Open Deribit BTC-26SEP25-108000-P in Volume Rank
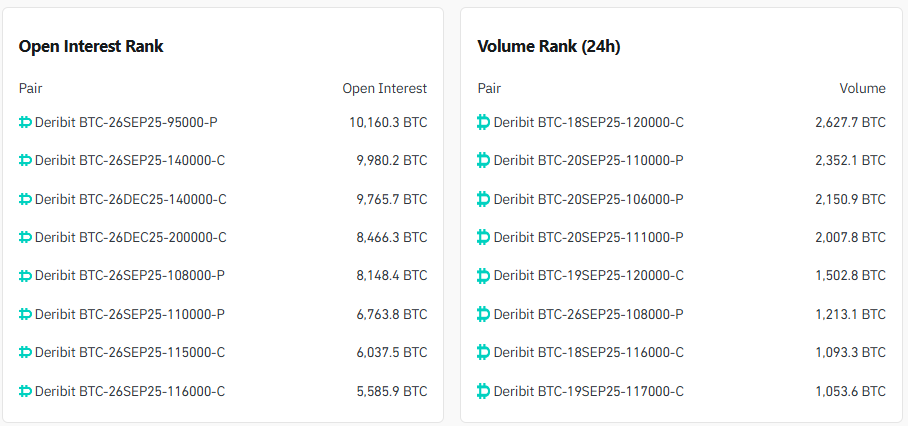This screenshot has width=908, height=426. point(588,314)
